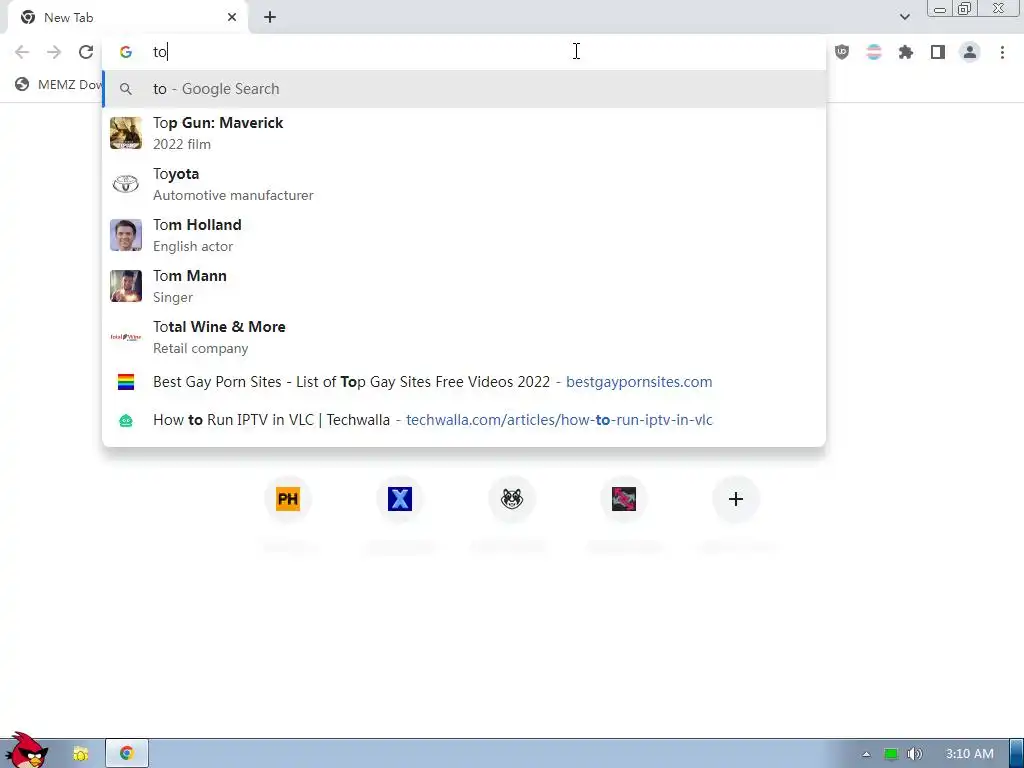The width and height of the screenshot is (1024, 768).
Task: Click the Techwalla green favicon
Action: [x=126, y=421]
